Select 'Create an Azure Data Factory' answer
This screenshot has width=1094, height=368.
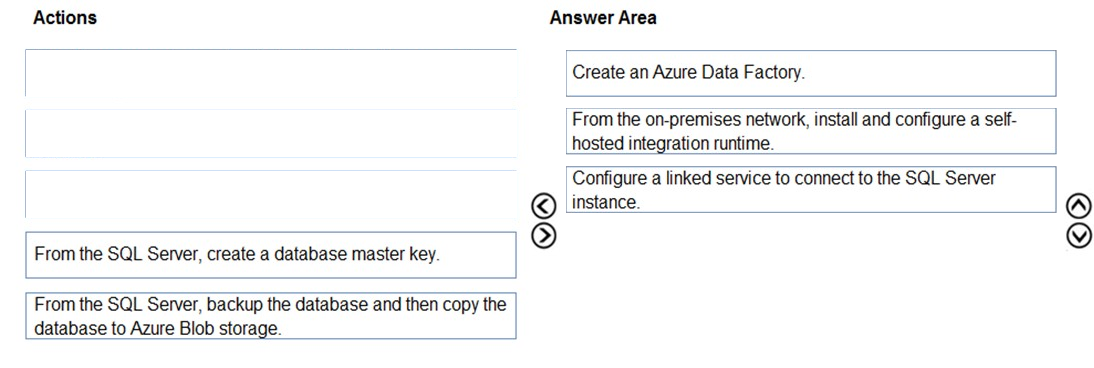[811, 73]
